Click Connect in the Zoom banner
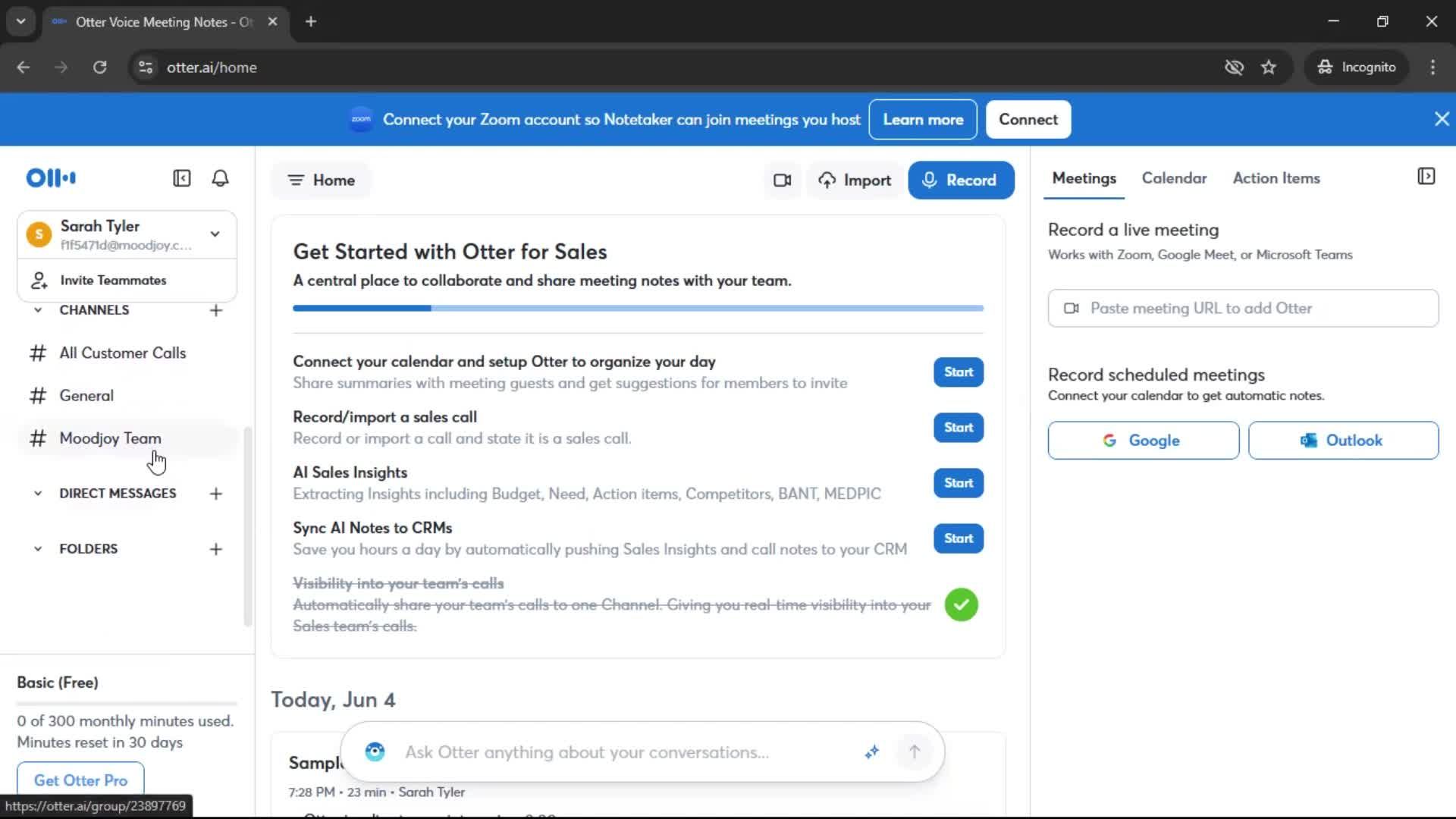1456x819 pixels. (x=1028, y=119)
